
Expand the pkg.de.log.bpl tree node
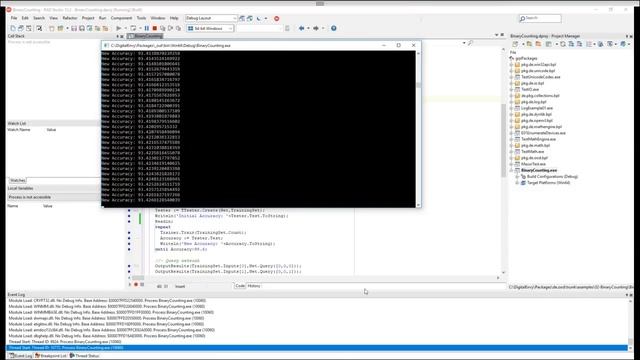pyautogui.click(x=511, y=102)
